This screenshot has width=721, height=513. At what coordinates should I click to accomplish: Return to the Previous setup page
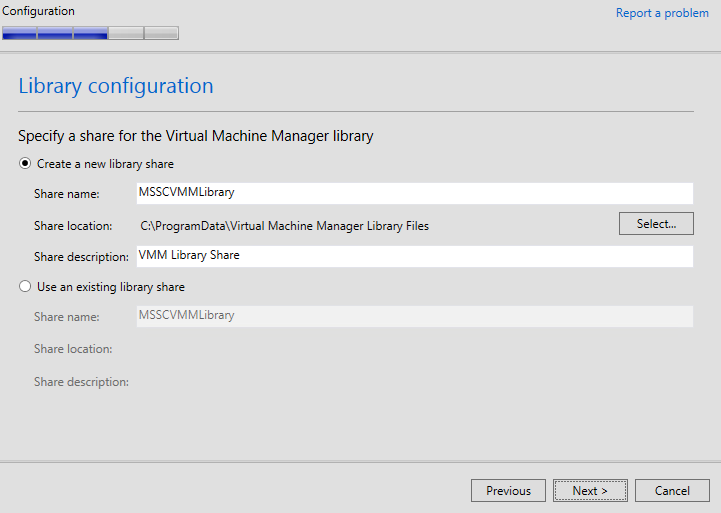[x=508, y=491]
